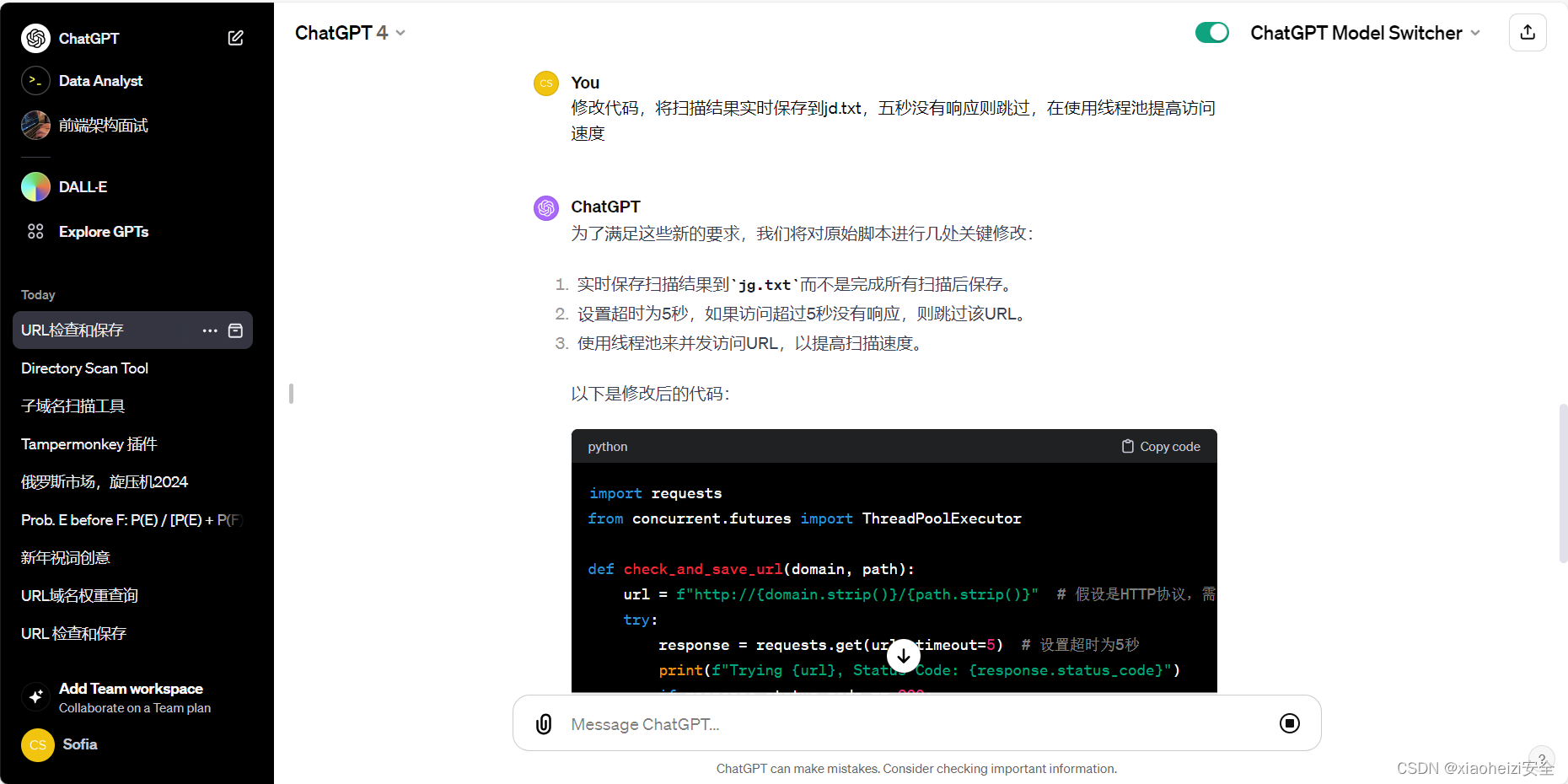Screen dimensions: 1568x784
Task: Click the share chat upload icon
Action: 1528,33
